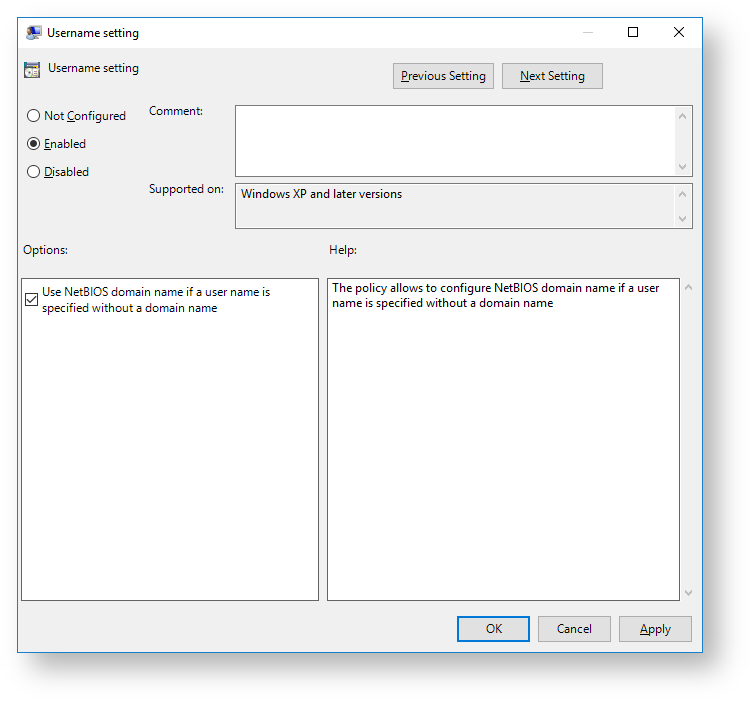Click the Help pane scroll down arrow
Viewport: 751px width, 701px height.
[x=688, y=592]
